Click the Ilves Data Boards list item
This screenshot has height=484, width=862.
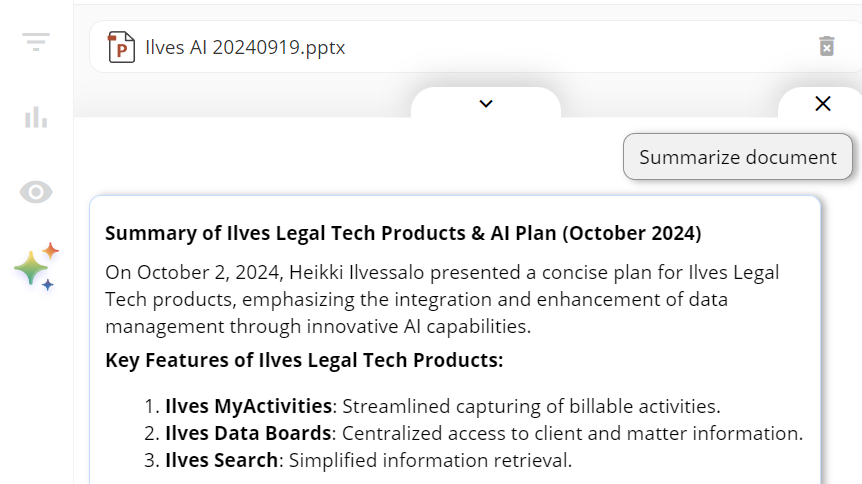pos(473,433)
